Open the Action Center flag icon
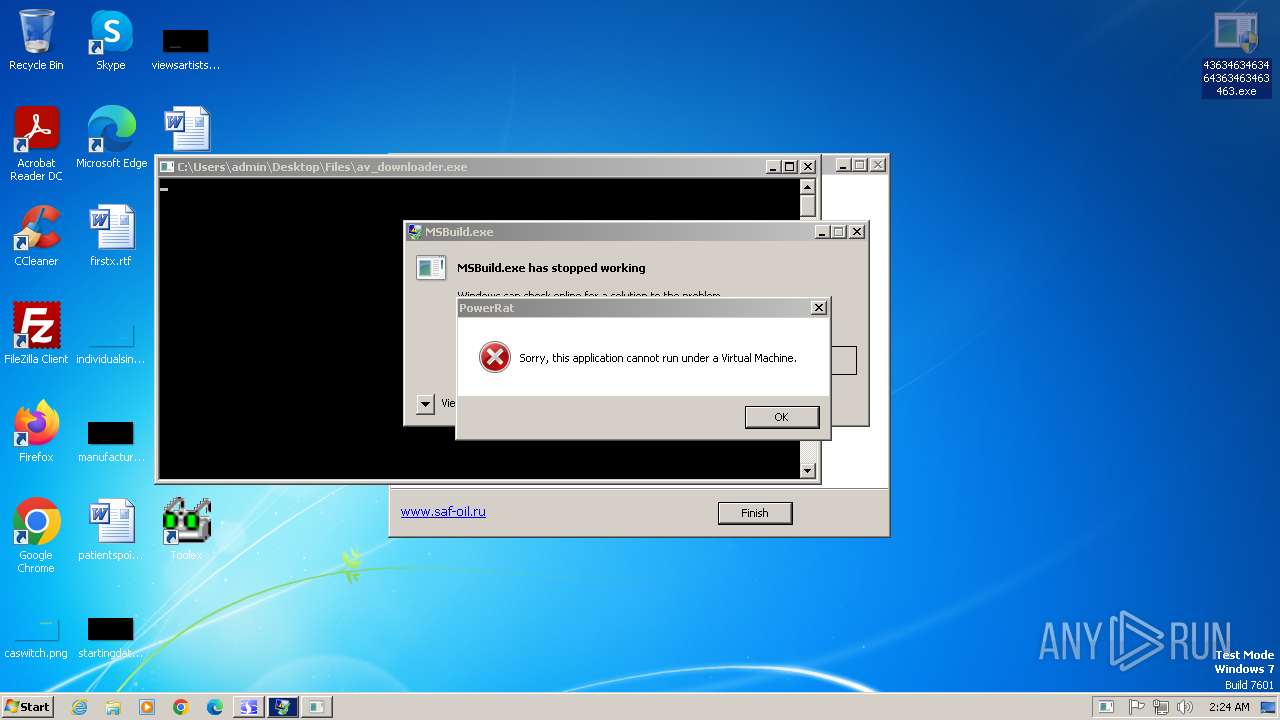1280x720 pixels. point(1136,707)
